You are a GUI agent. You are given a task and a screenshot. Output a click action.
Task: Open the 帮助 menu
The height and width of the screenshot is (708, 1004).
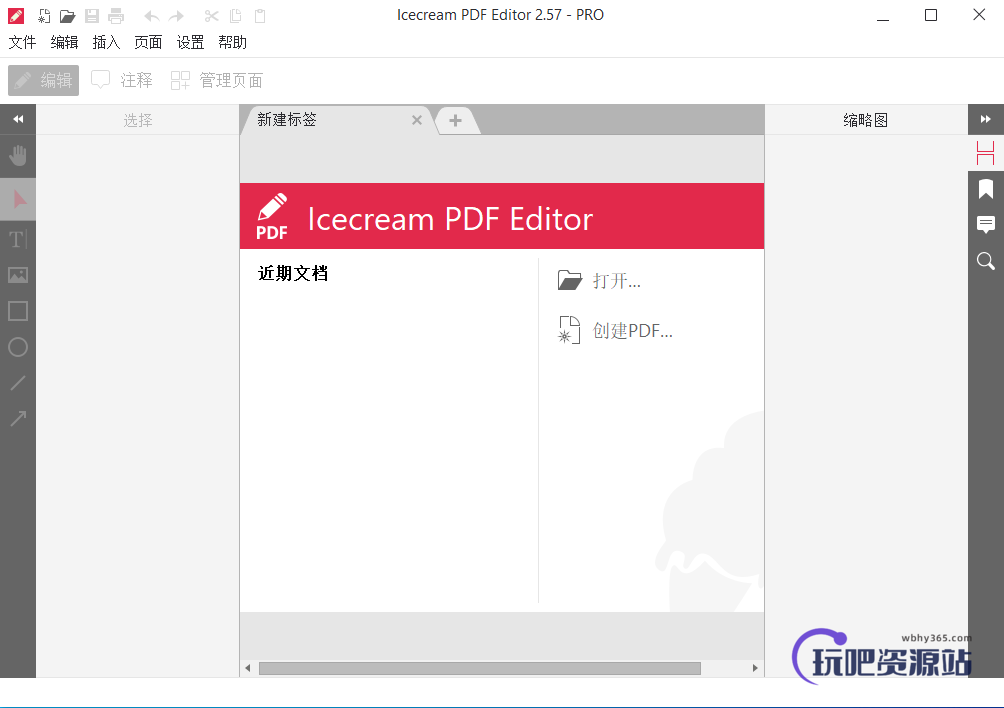[232, 42]
